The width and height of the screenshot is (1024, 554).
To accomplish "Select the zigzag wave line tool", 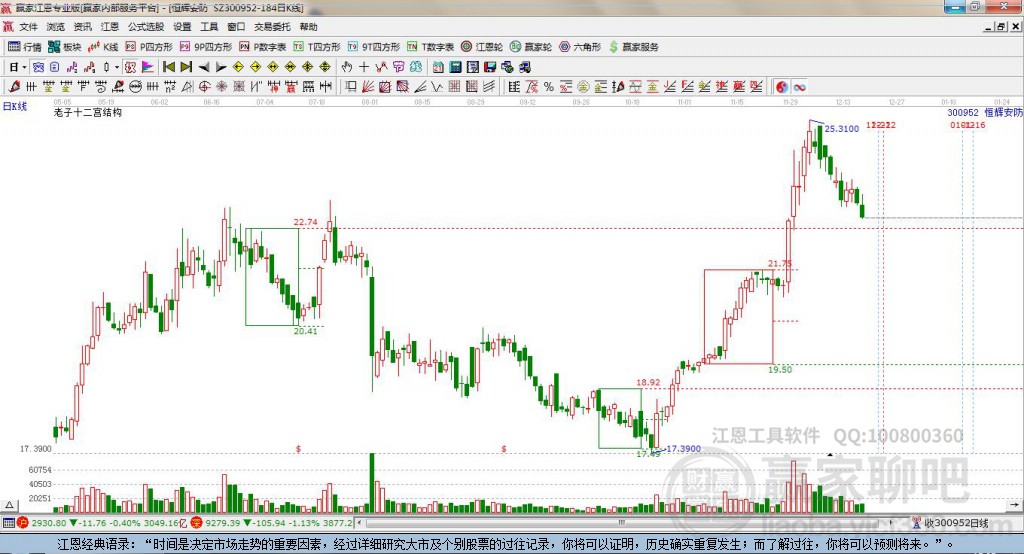I will tap(436, 87).
